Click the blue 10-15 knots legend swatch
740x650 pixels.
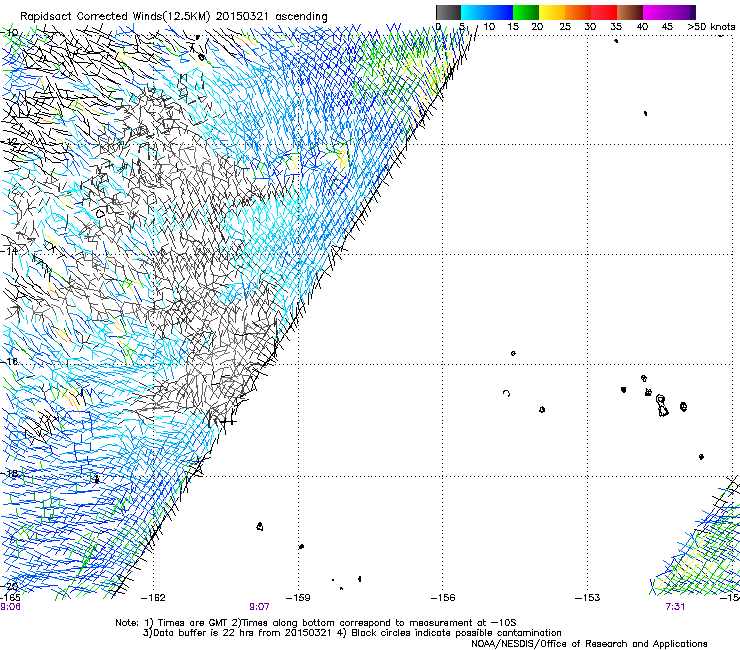pos(500,12)
